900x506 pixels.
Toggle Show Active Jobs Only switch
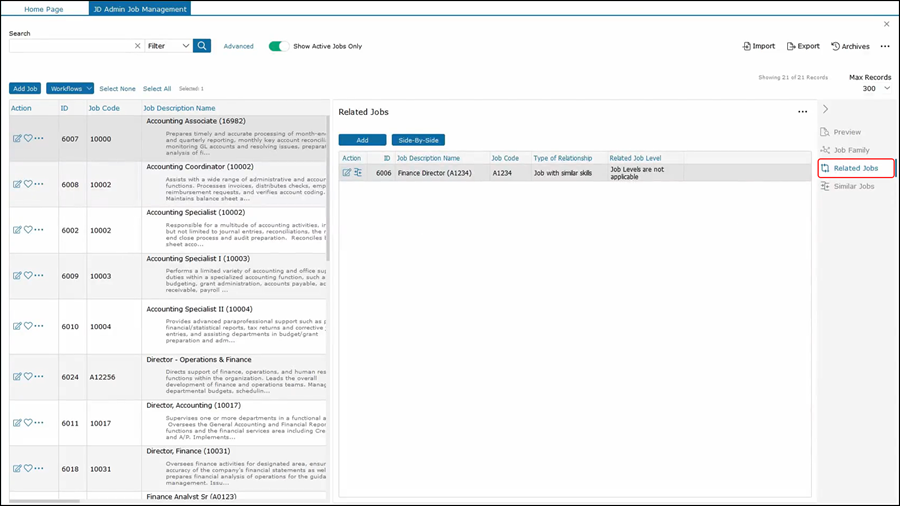coord(279,46)
